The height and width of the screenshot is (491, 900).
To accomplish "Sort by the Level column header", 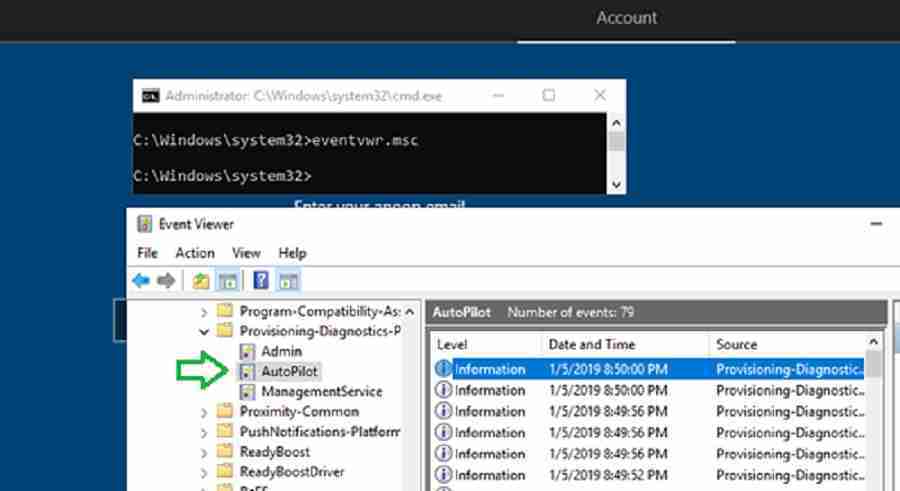I will click(486, 345).
